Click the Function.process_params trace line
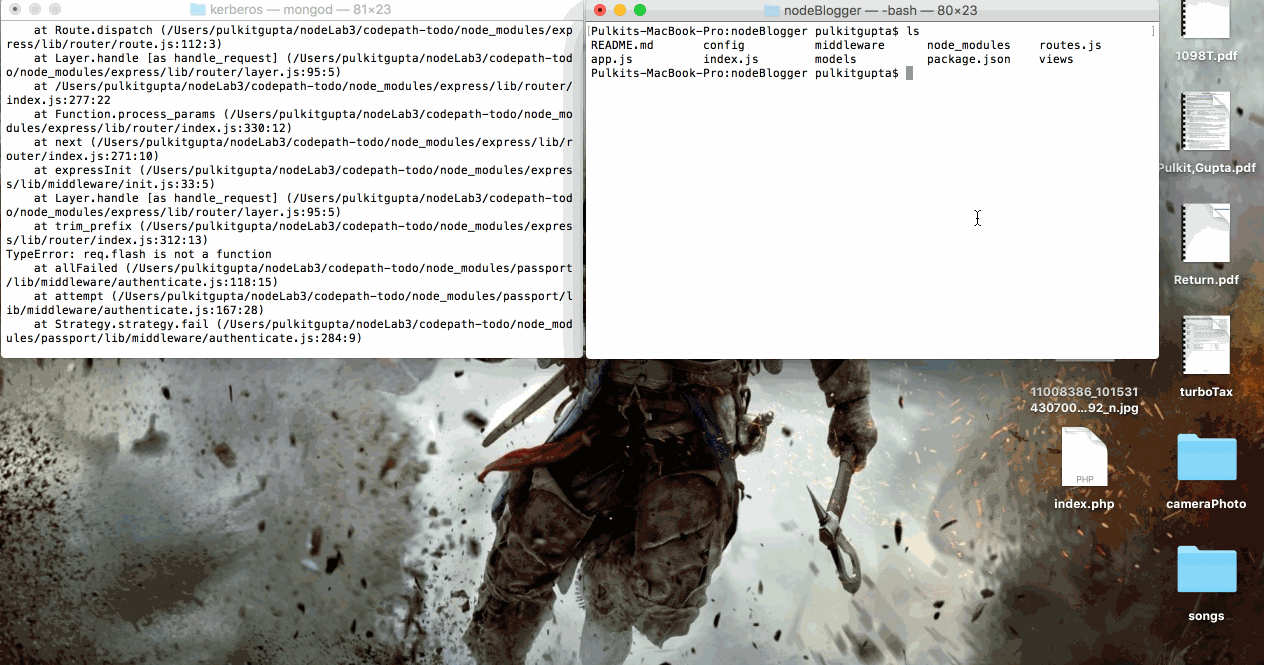 [289, 121]
